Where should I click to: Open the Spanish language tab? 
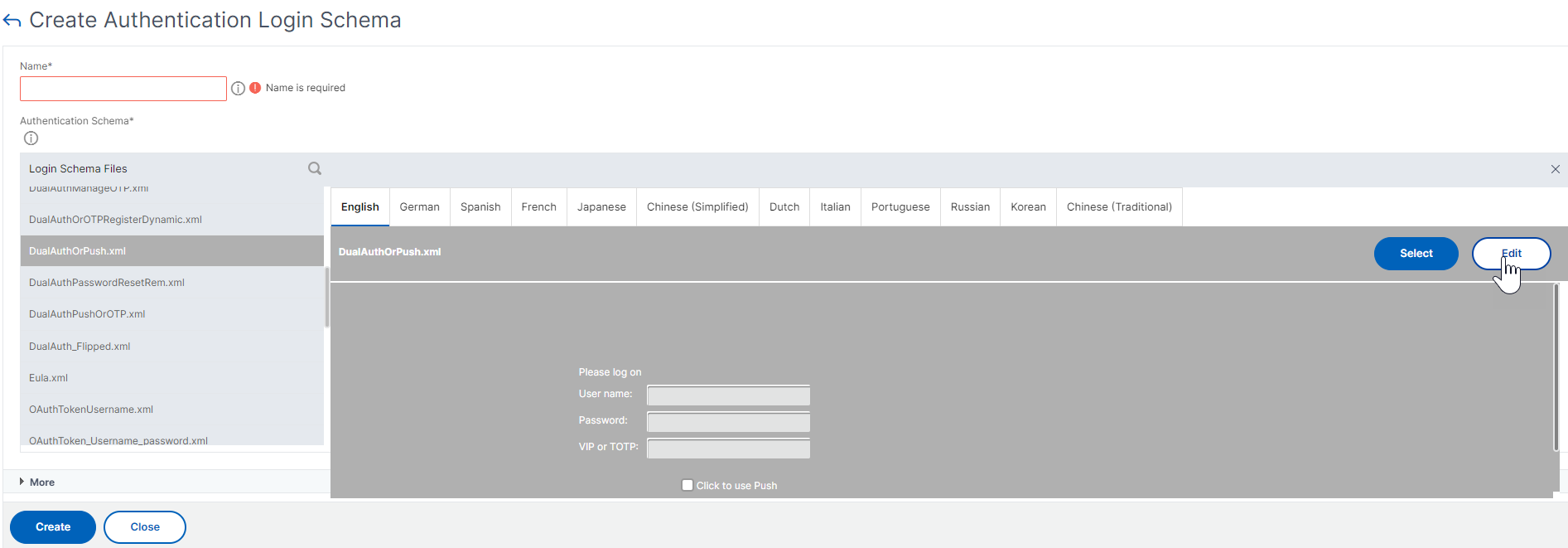click(x=480, y=206)
